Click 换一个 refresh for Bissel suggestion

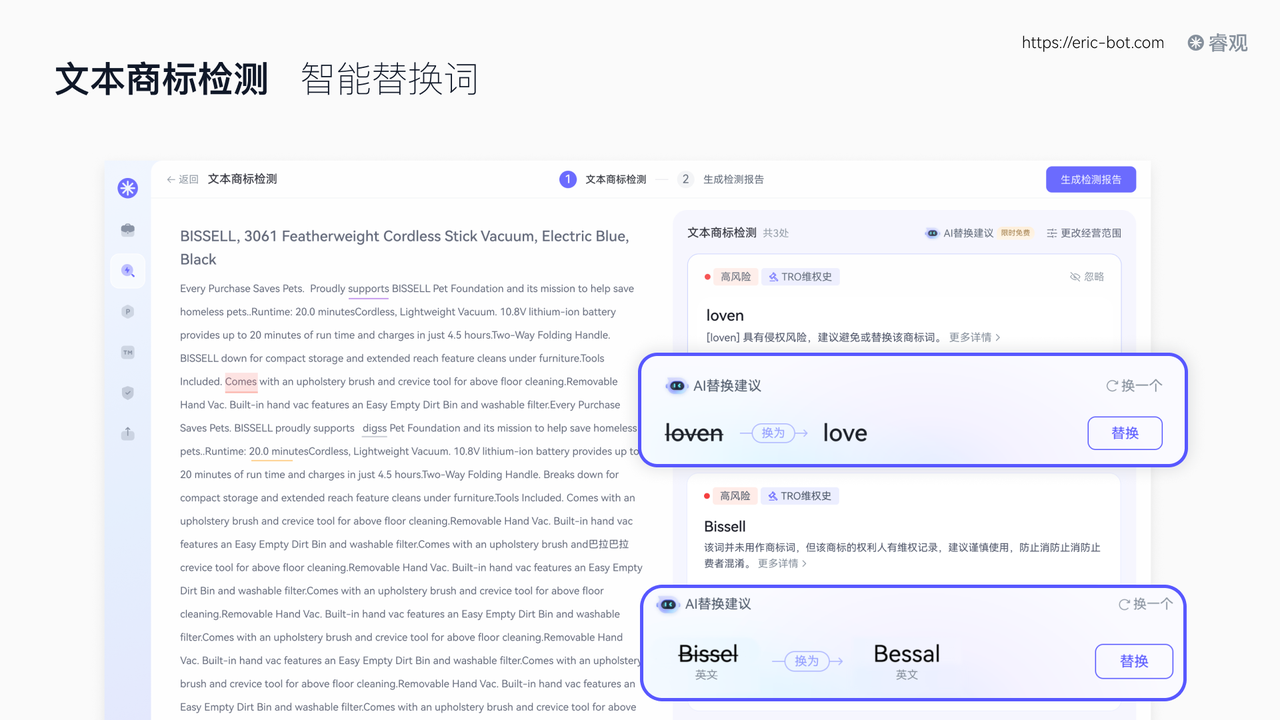click(x=1146, y=604)
